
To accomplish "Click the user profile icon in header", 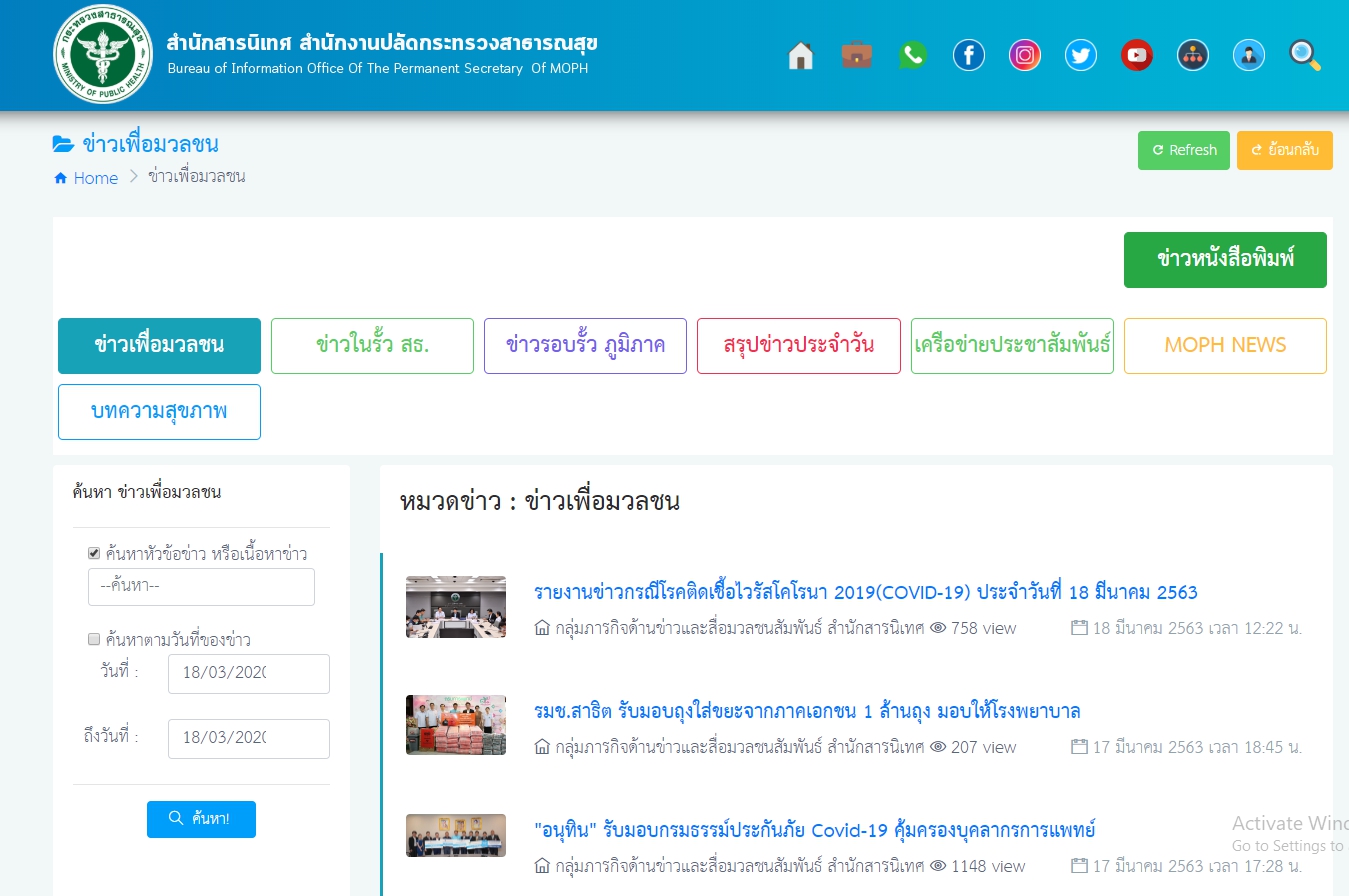I will 1248,55.
